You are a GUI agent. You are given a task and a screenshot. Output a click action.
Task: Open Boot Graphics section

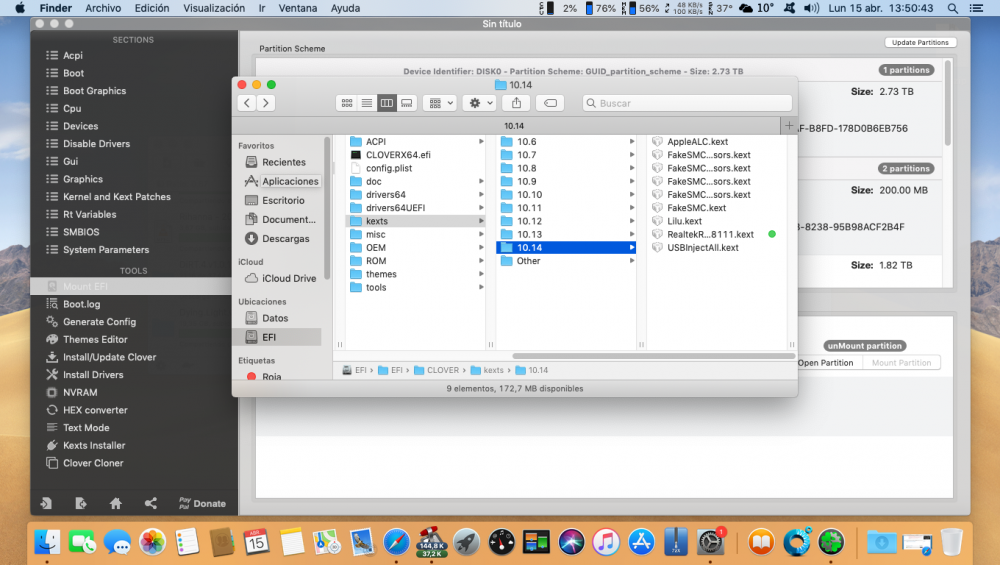94,91
